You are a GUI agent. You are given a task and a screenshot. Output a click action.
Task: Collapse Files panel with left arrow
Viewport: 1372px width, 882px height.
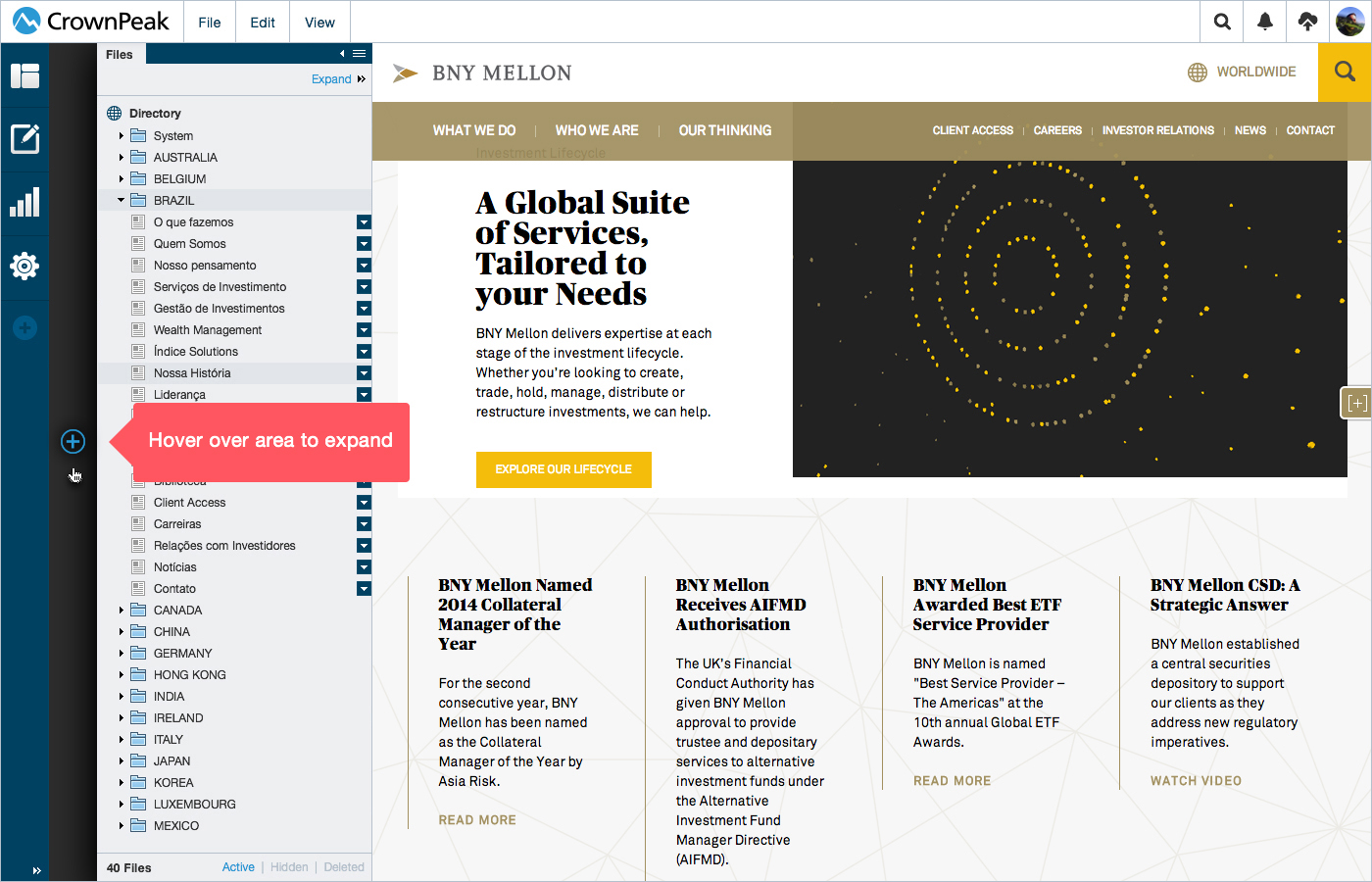[342, 54]
